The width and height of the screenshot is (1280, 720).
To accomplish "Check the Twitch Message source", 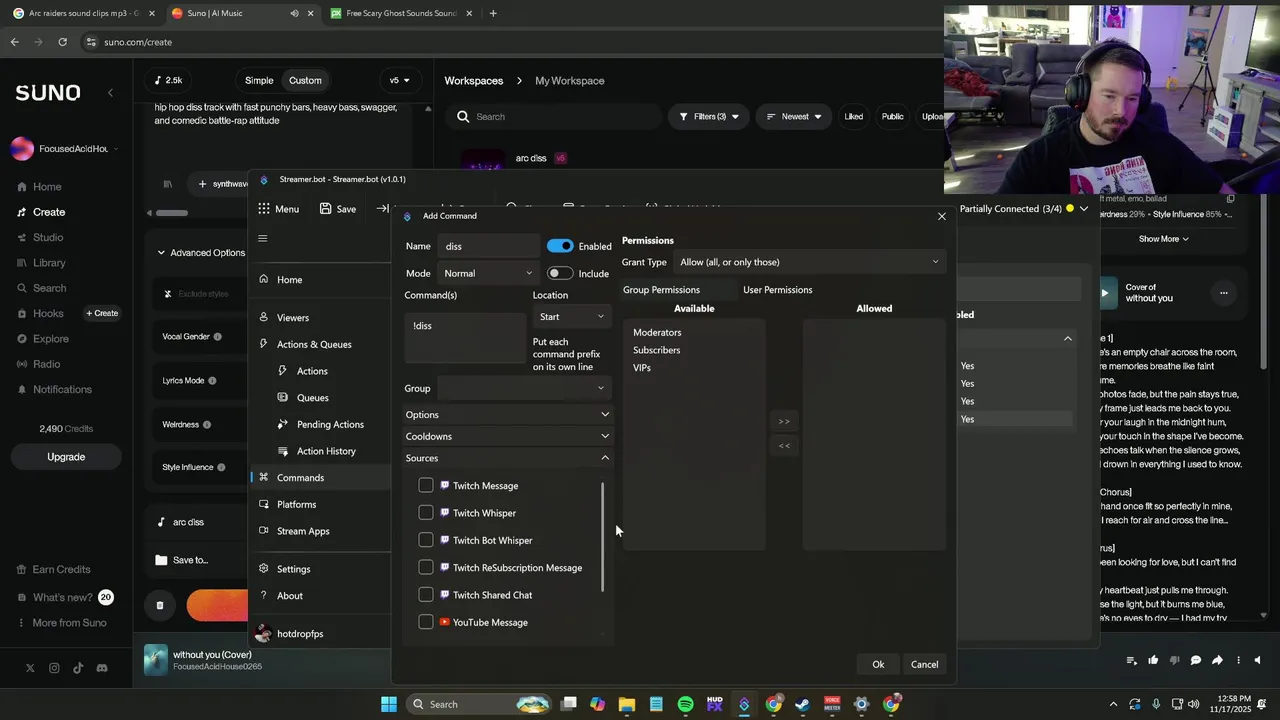I will coord(426,485).
